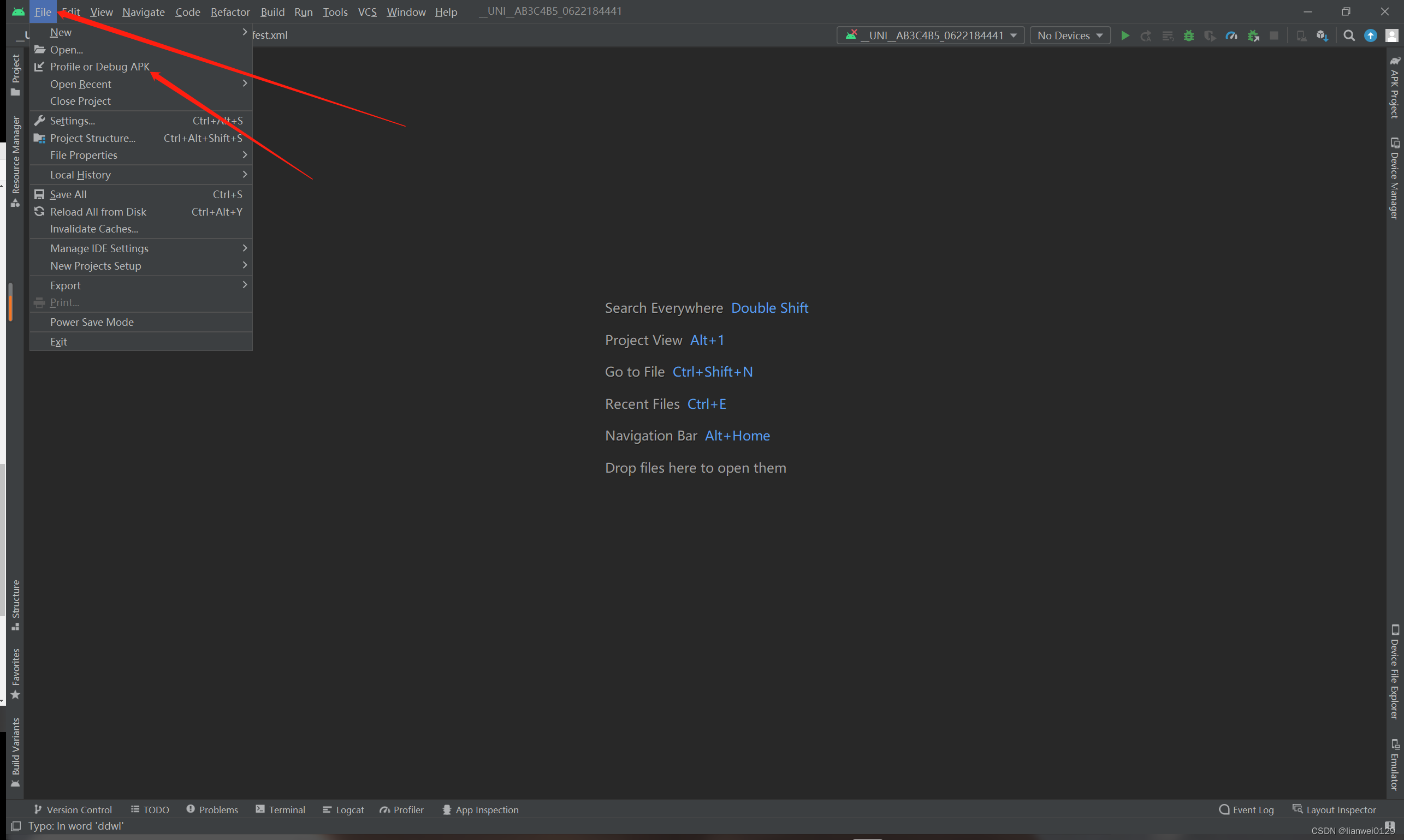Click the green Run app button
Image resolution: width=1404 pixels, height=840 pixels.
pos(1125,35)
